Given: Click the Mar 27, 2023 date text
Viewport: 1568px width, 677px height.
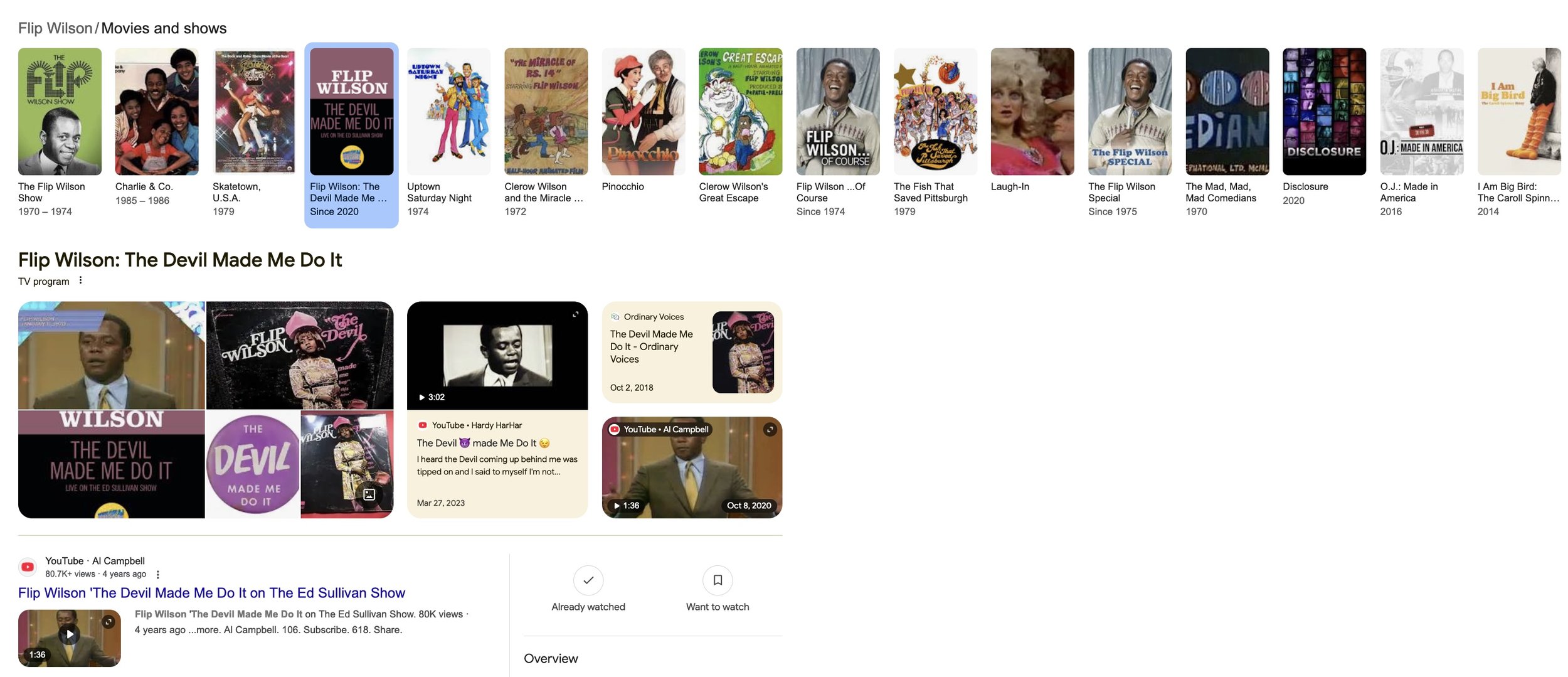Looking at the screenshot, I should point(441,503).
